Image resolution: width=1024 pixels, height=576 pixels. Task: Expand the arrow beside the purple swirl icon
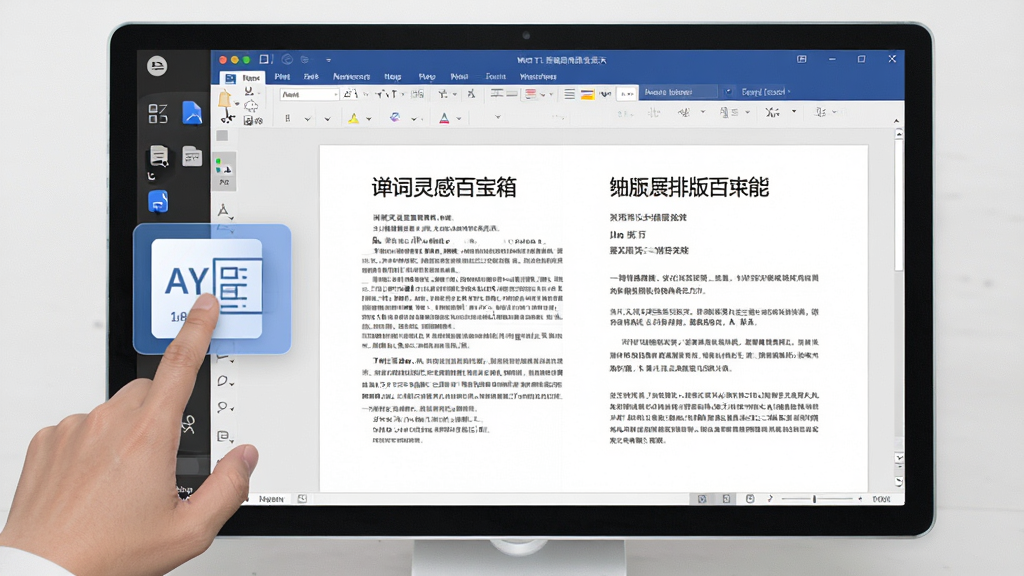tap(413, 119)
